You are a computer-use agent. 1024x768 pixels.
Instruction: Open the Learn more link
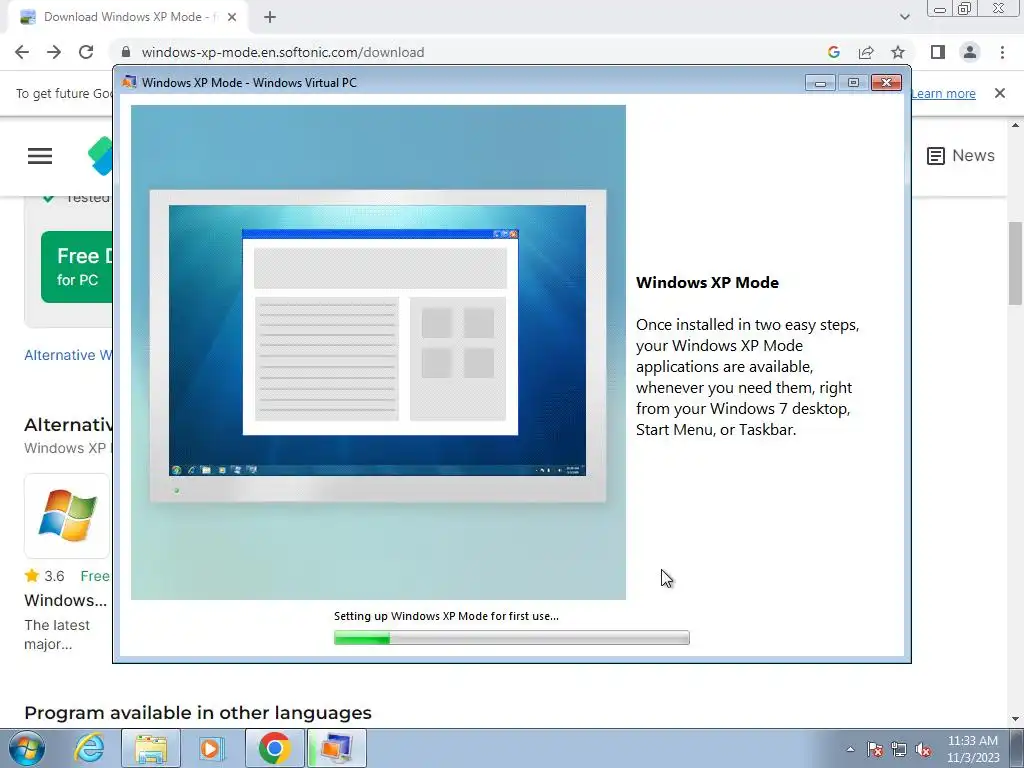coord(943,93)
